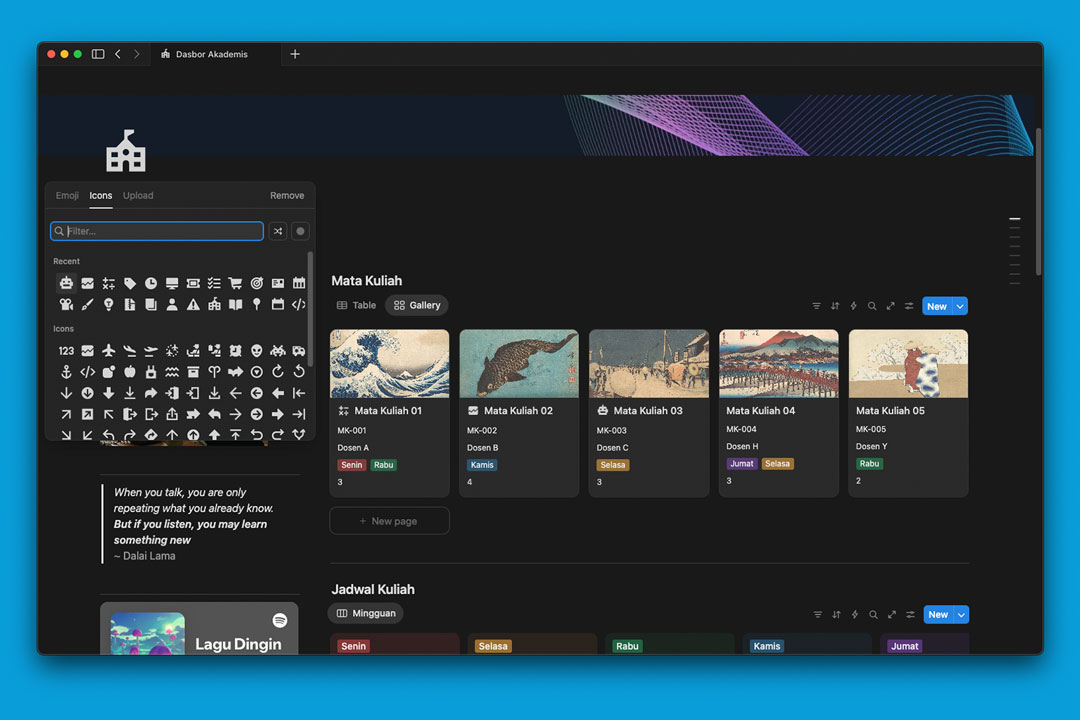Select the open book icon
Screen dimensions: 1080x720
coord(236,304)
